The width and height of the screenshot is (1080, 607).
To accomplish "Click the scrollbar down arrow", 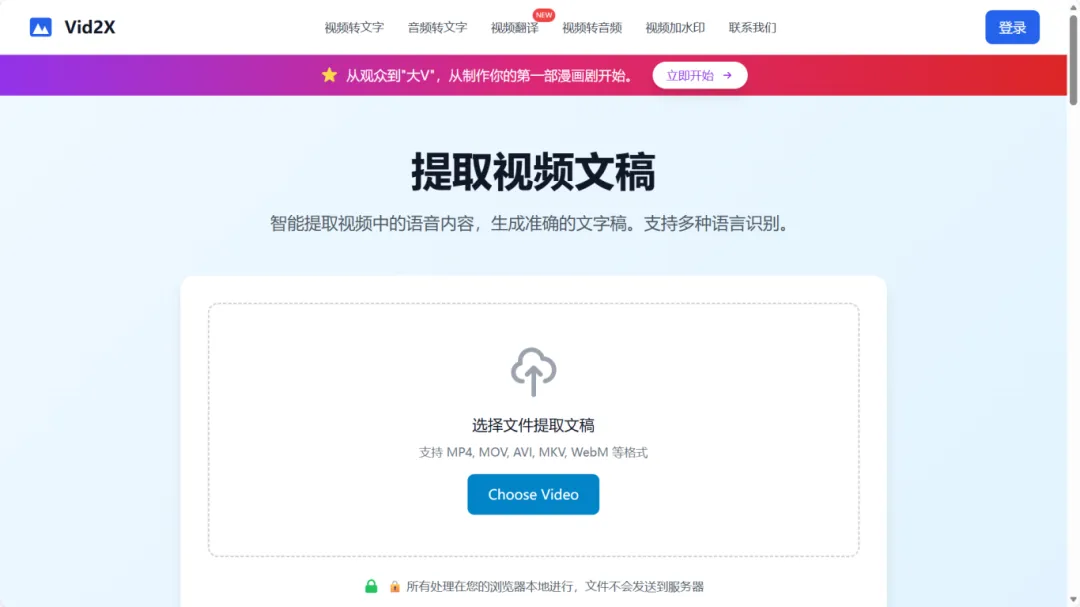I will coord(1073,600).
